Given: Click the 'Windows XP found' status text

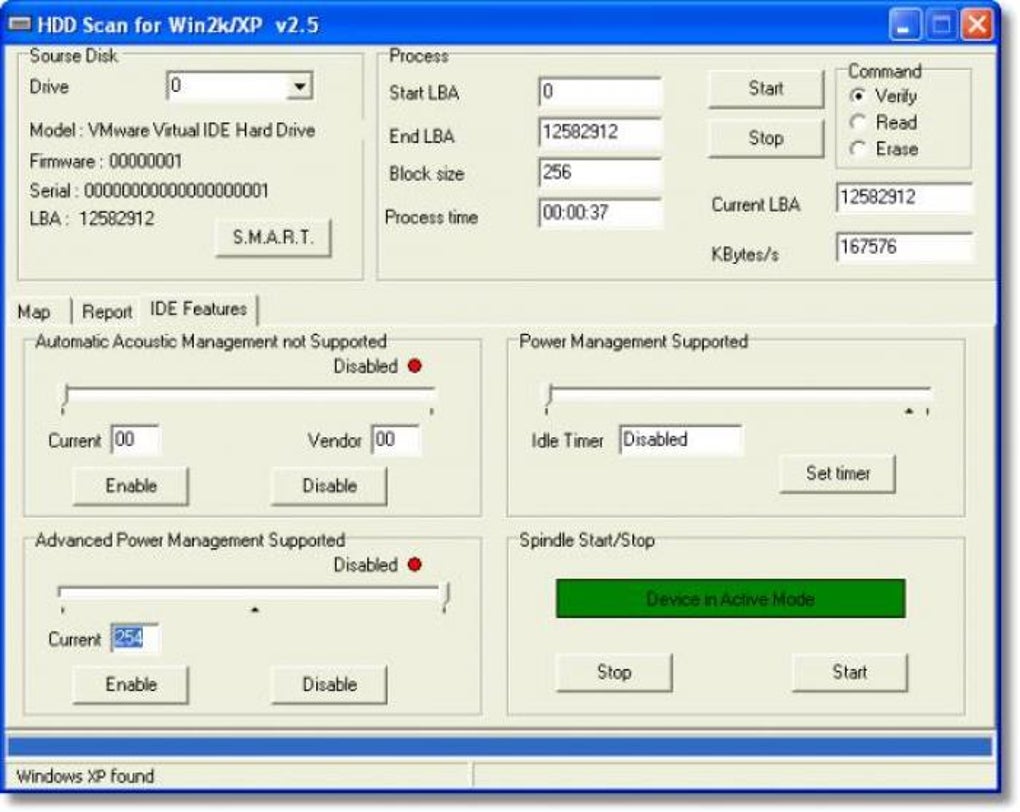Looking at the screenshot, I should (85, 776).
